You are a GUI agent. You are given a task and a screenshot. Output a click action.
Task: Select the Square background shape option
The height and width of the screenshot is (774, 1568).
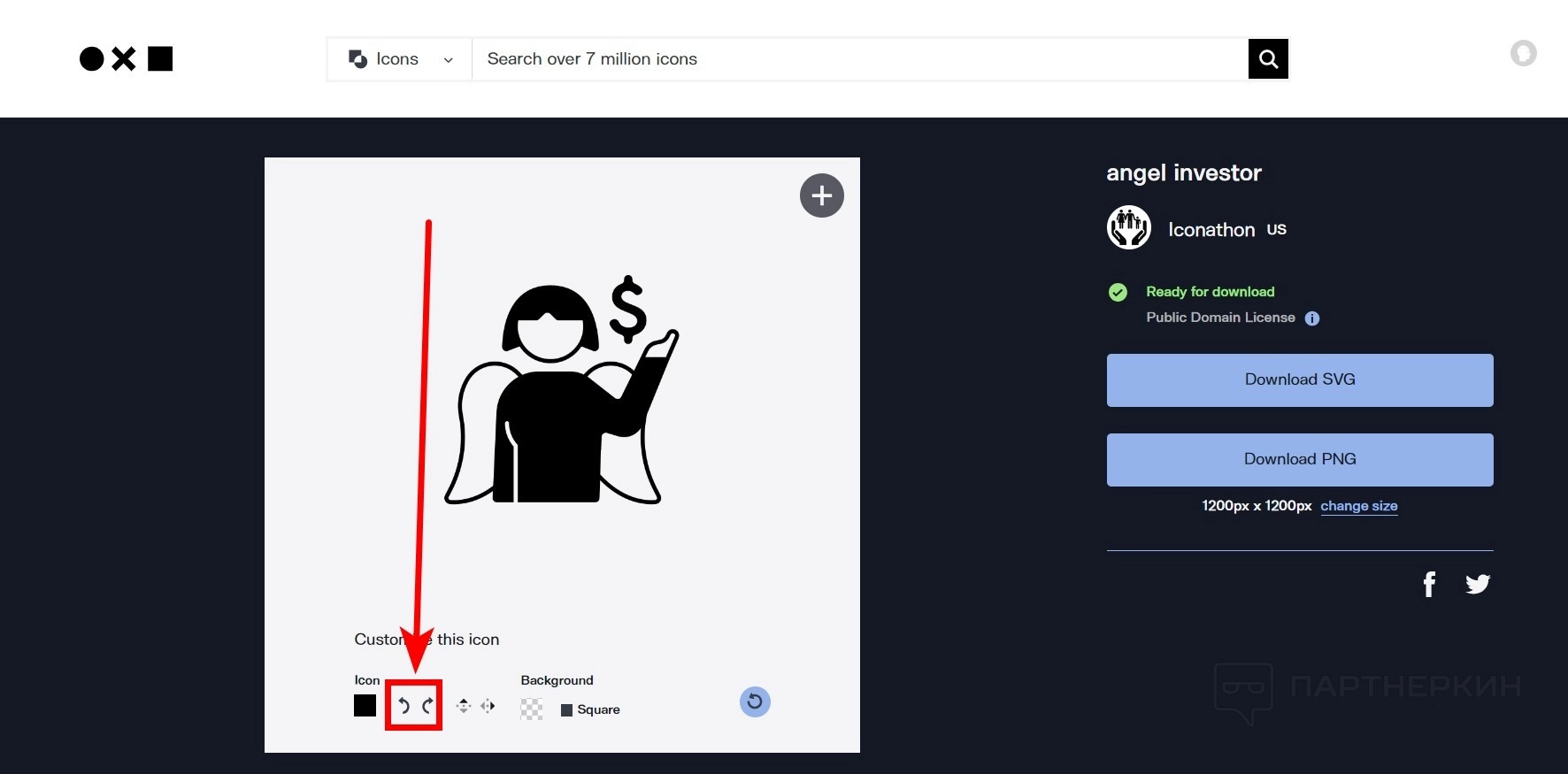point(590,709)
